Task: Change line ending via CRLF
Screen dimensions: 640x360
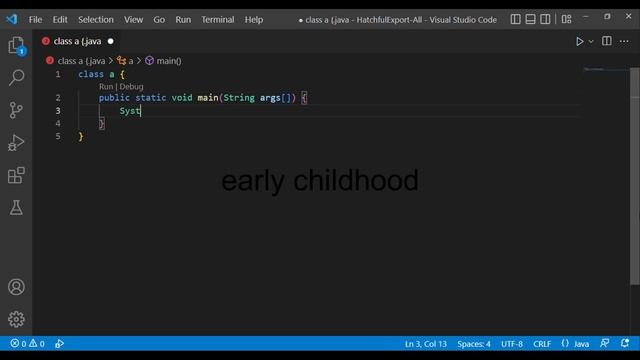Action: pos(542,344)
